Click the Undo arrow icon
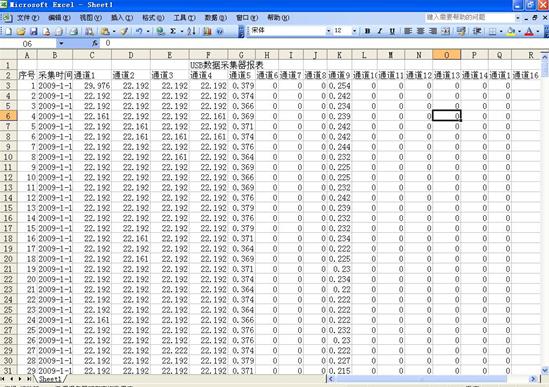Screen dimensions: 549x387 click(139, 31)
